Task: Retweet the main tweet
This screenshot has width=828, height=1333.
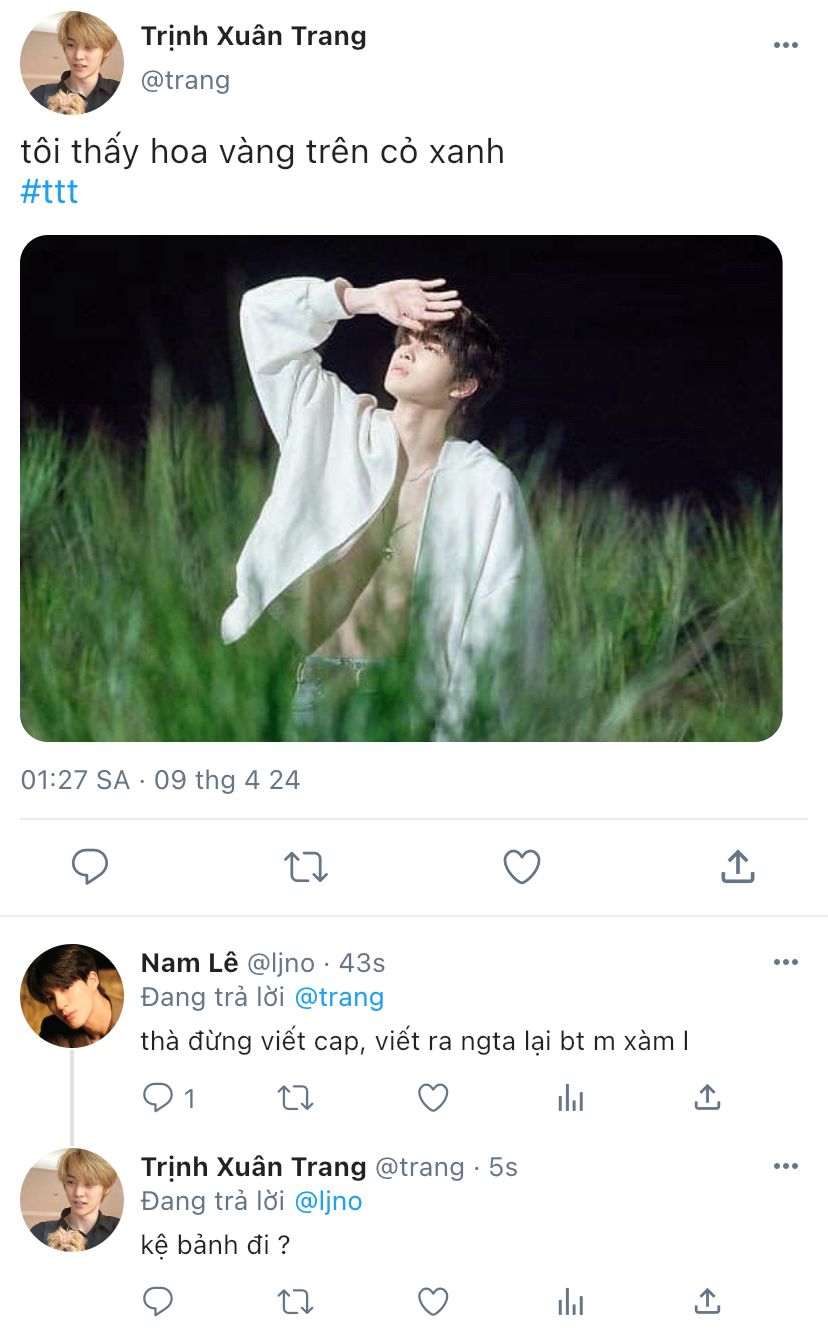Action: point(306,866)
